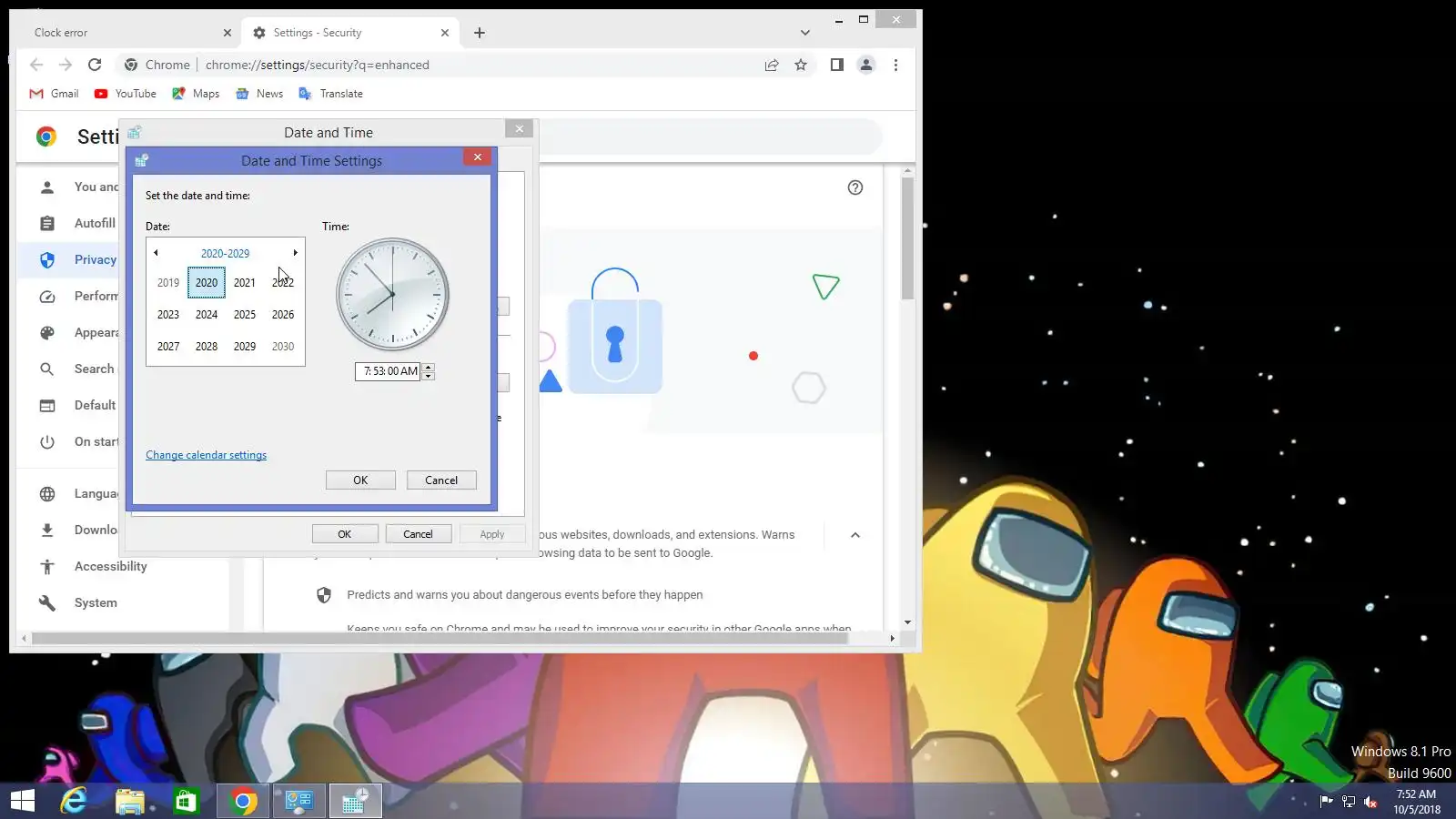Select year 2019 in the calendar
This screenshot has height=819, width=1456.
pyautogui.click(x=168, y=283)
